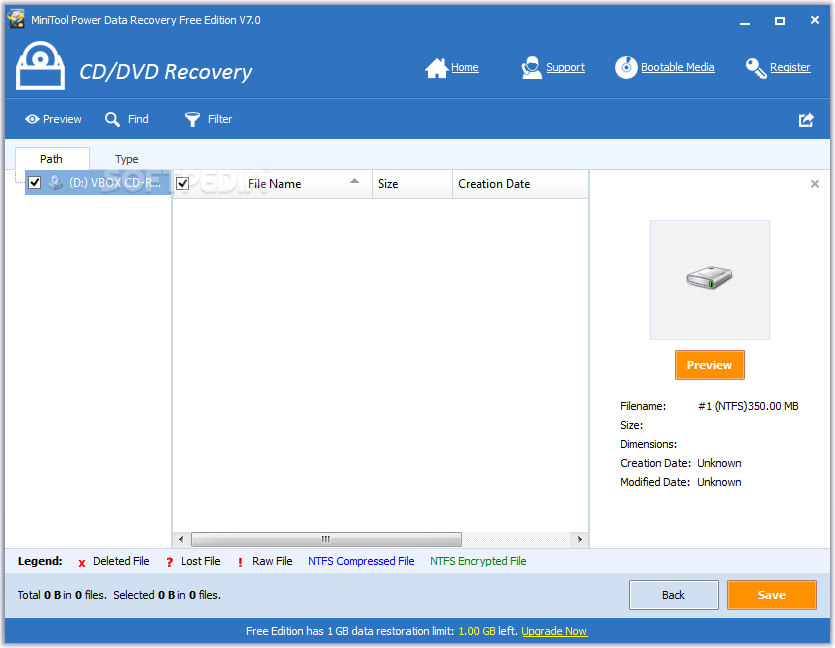Click the NTFS Compressed File legend text
This screenshot has height=648, width=835.
pos(361,561)
